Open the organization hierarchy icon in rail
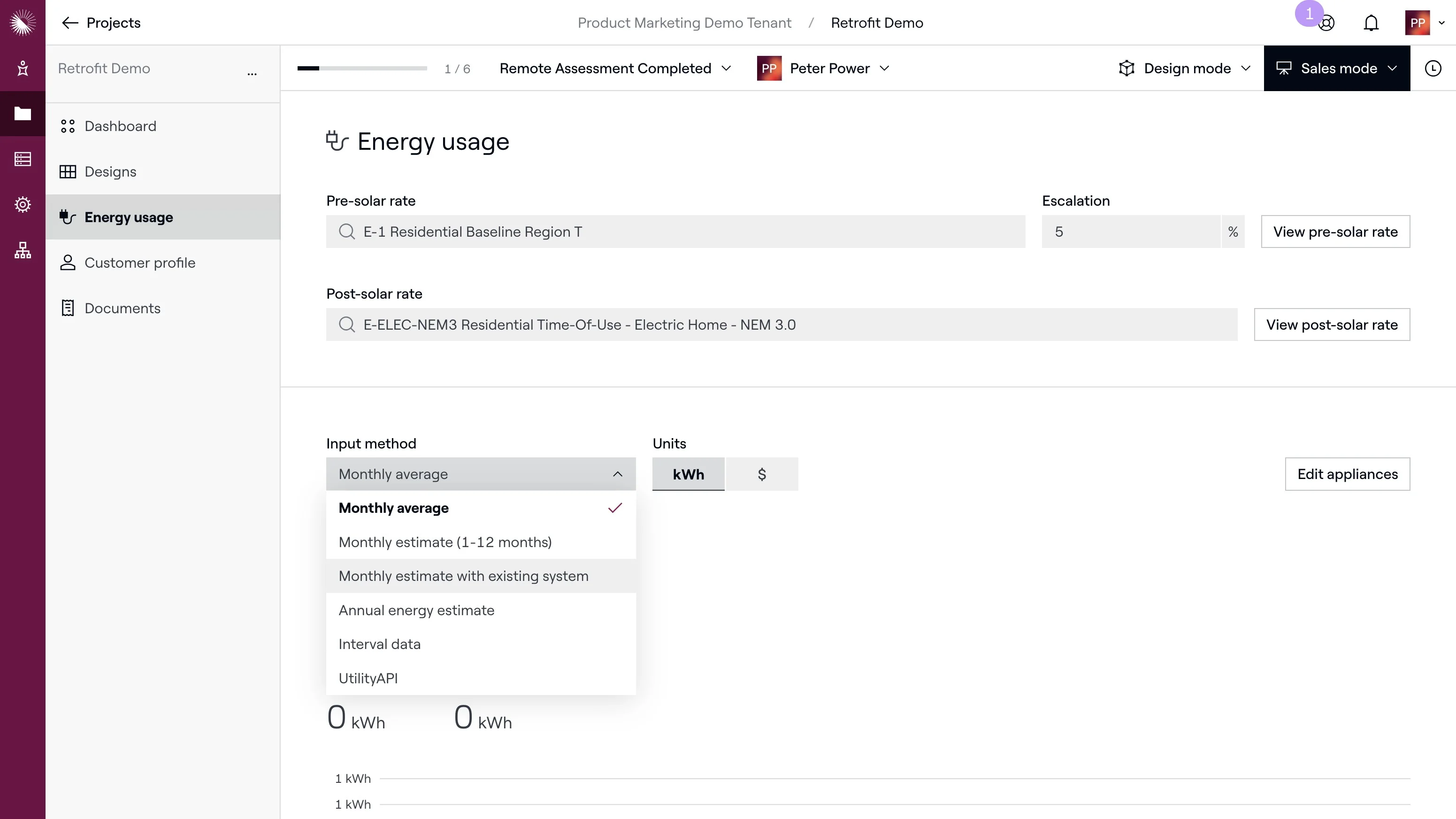 coord(23,250)
